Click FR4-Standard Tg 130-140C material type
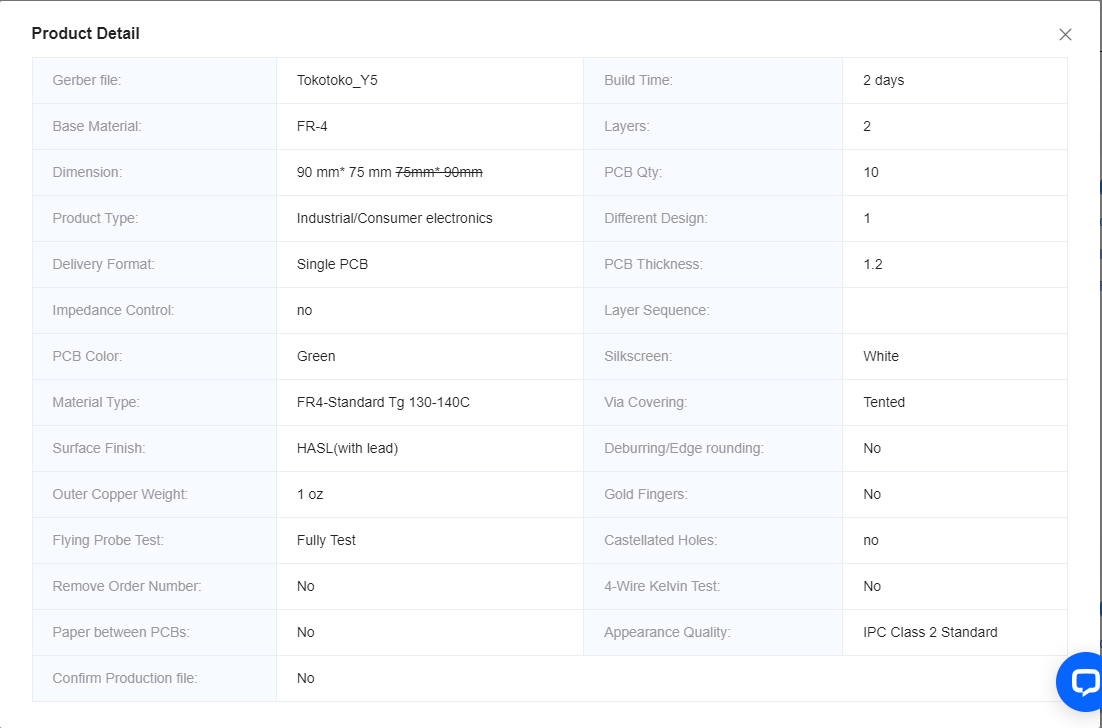The width and height of the screenshot is (1102, 728). coord(383,402)
